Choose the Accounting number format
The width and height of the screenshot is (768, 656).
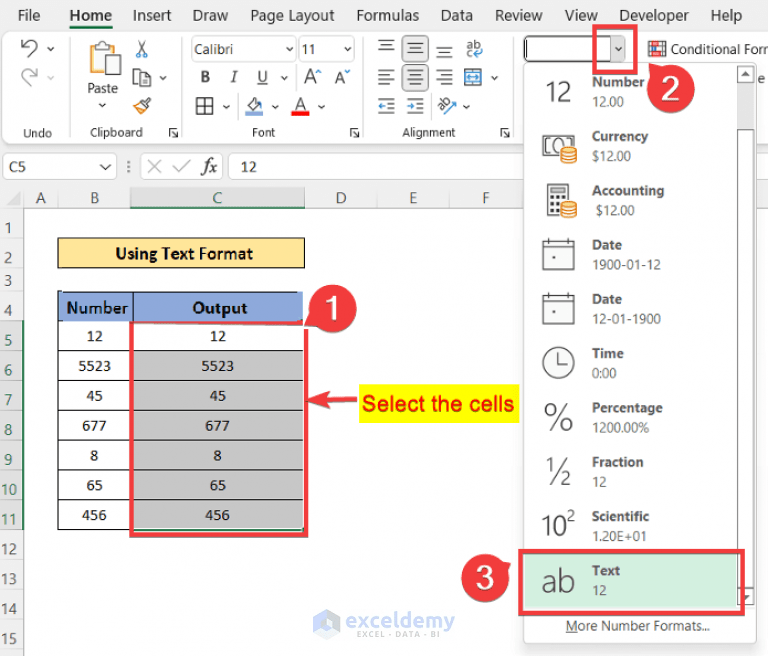(x=631, y=200)
